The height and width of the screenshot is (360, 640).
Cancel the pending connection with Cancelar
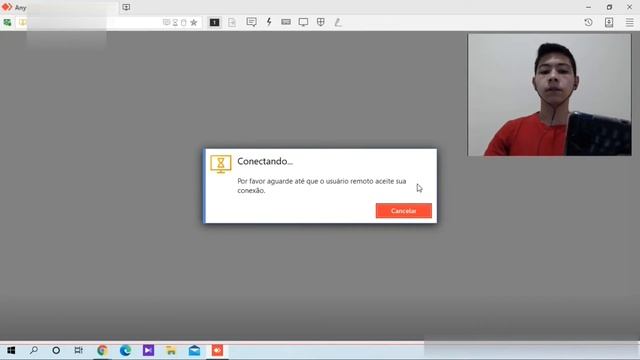coord(403,211)
